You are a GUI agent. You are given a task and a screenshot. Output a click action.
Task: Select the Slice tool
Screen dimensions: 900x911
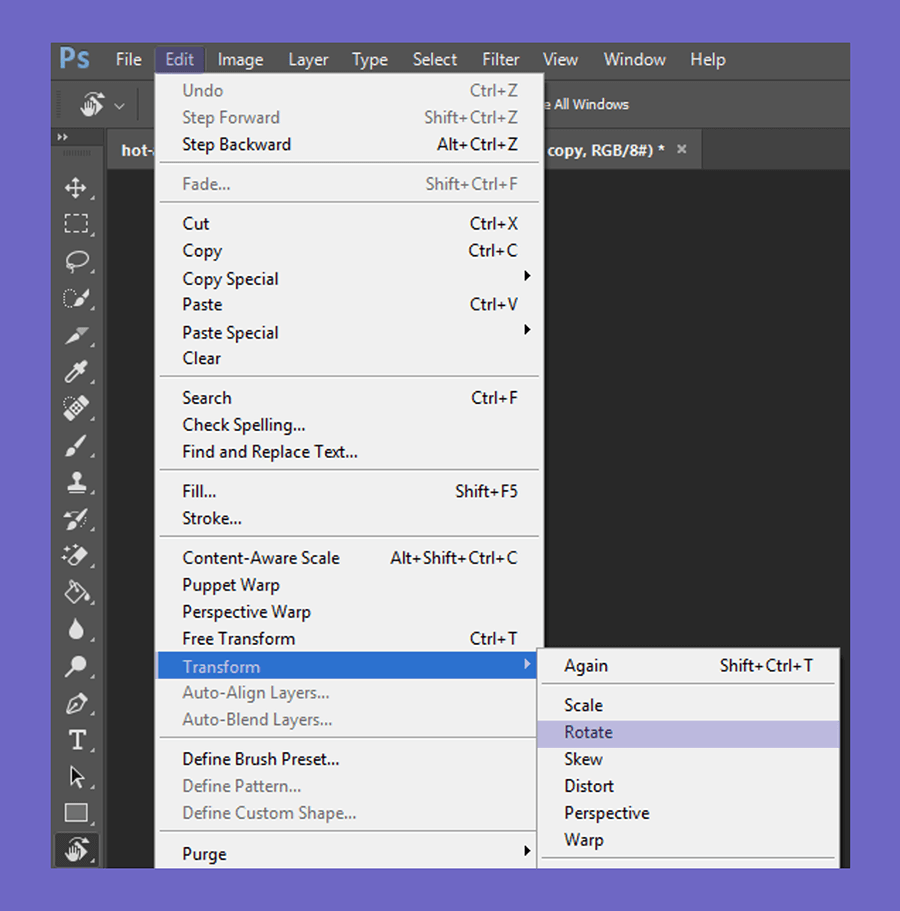click(x=76, y=335)
